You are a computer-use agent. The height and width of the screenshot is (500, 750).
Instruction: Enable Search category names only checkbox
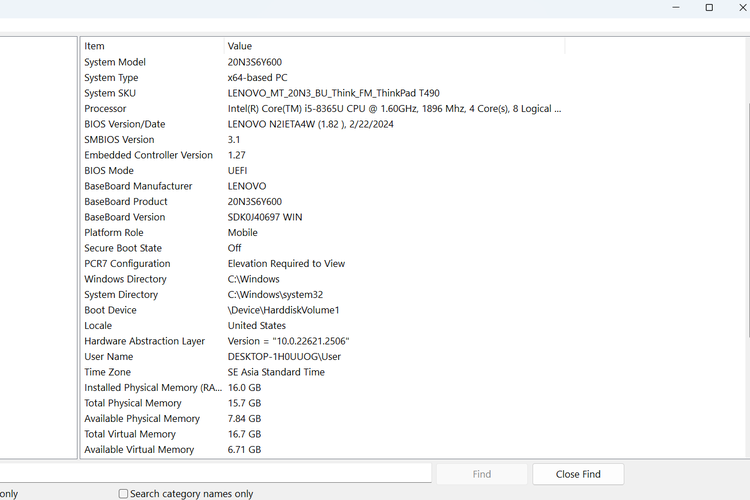(x=124, y=494)
